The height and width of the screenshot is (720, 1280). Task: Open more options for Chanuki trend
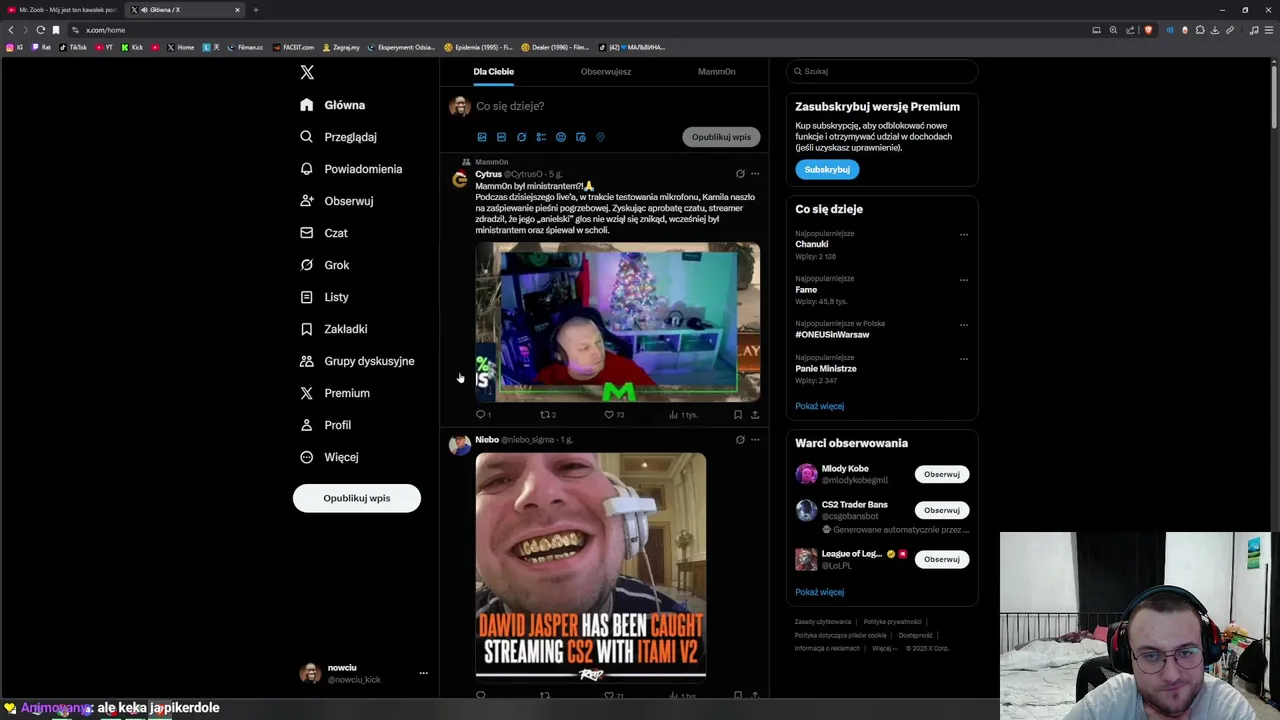point(964,235)
